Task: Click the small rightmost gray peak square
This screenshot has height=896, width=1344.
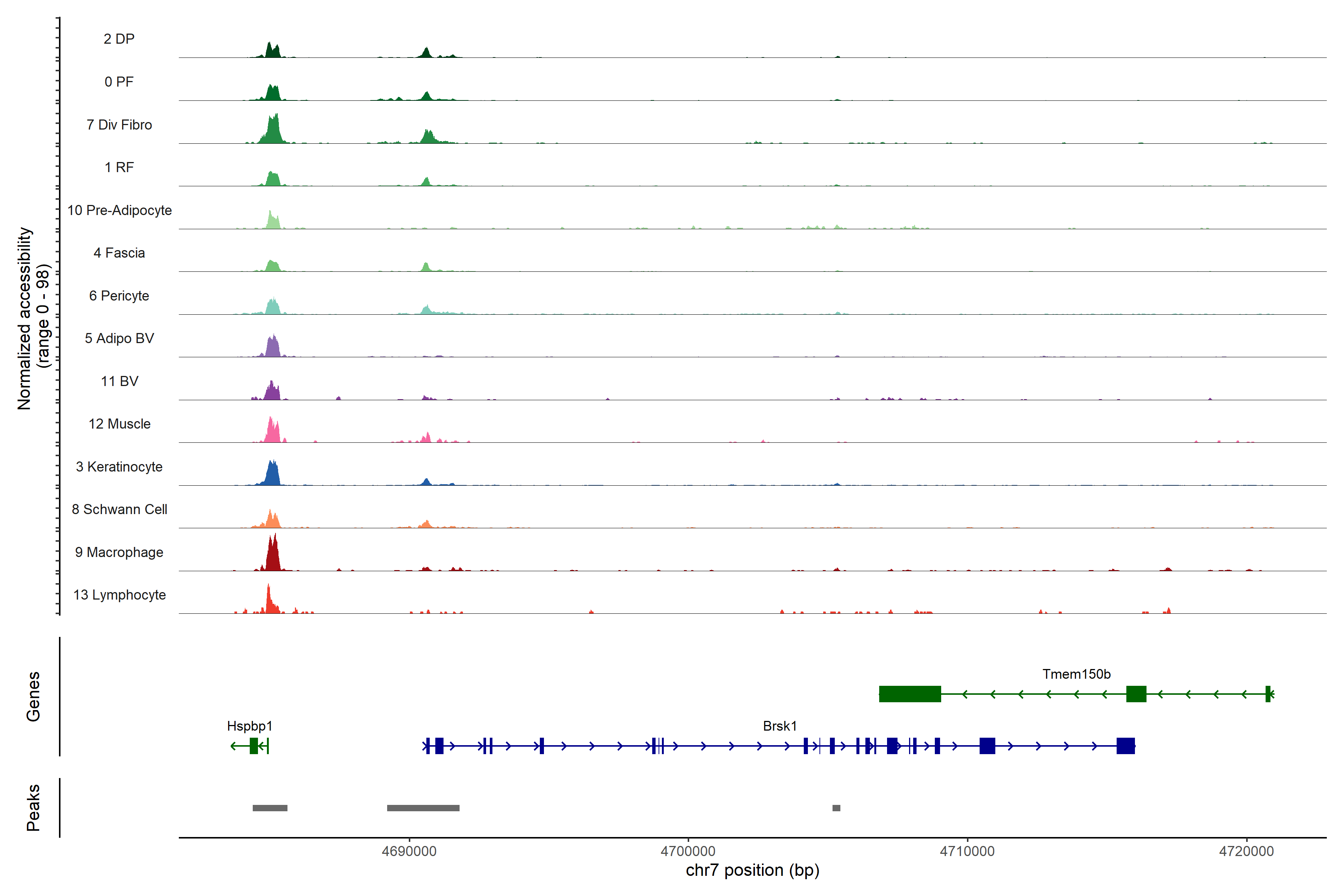Action: click(x=836, y=808)
